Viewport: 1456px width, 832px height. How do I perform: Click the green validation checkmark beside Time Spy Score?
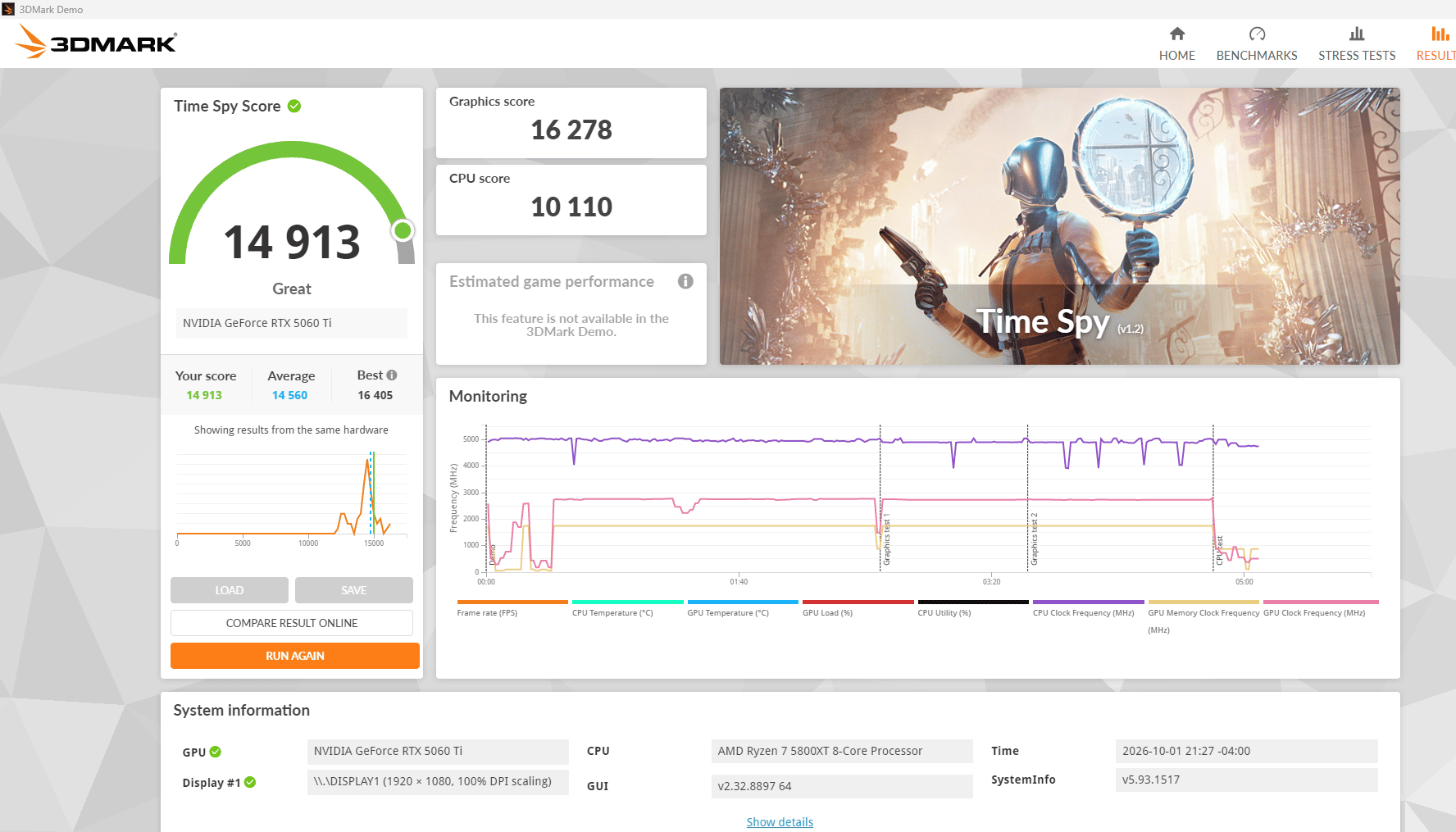[x=294, y=106]
